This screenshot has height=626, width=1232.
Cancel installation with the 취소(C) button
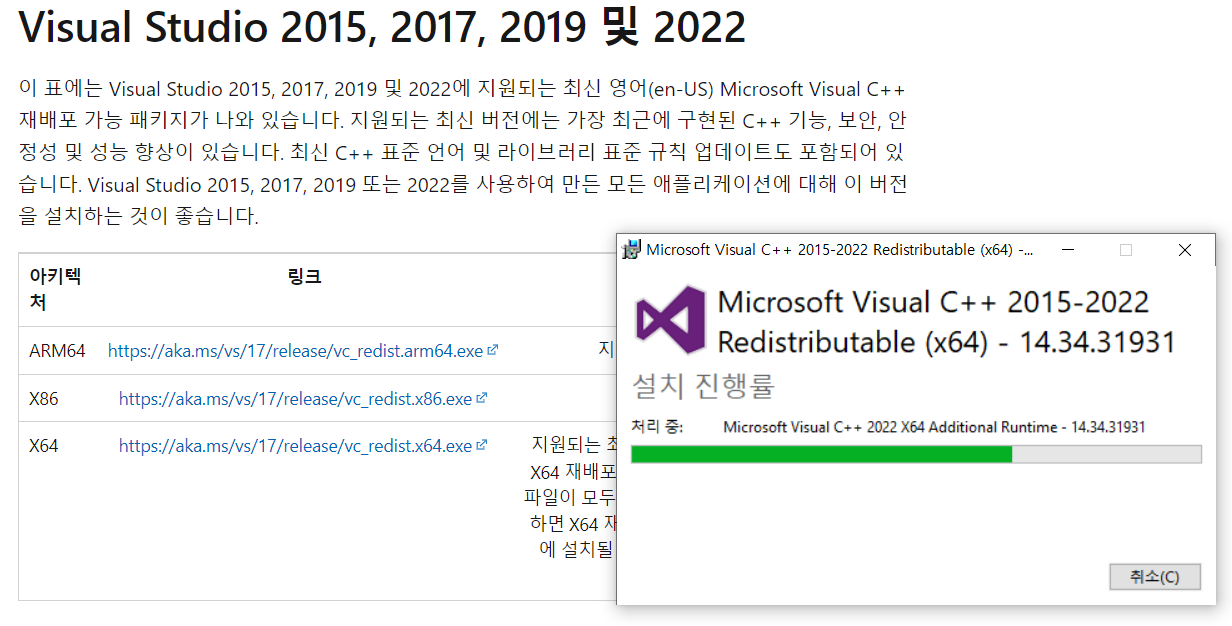(x=1154, y=577)
